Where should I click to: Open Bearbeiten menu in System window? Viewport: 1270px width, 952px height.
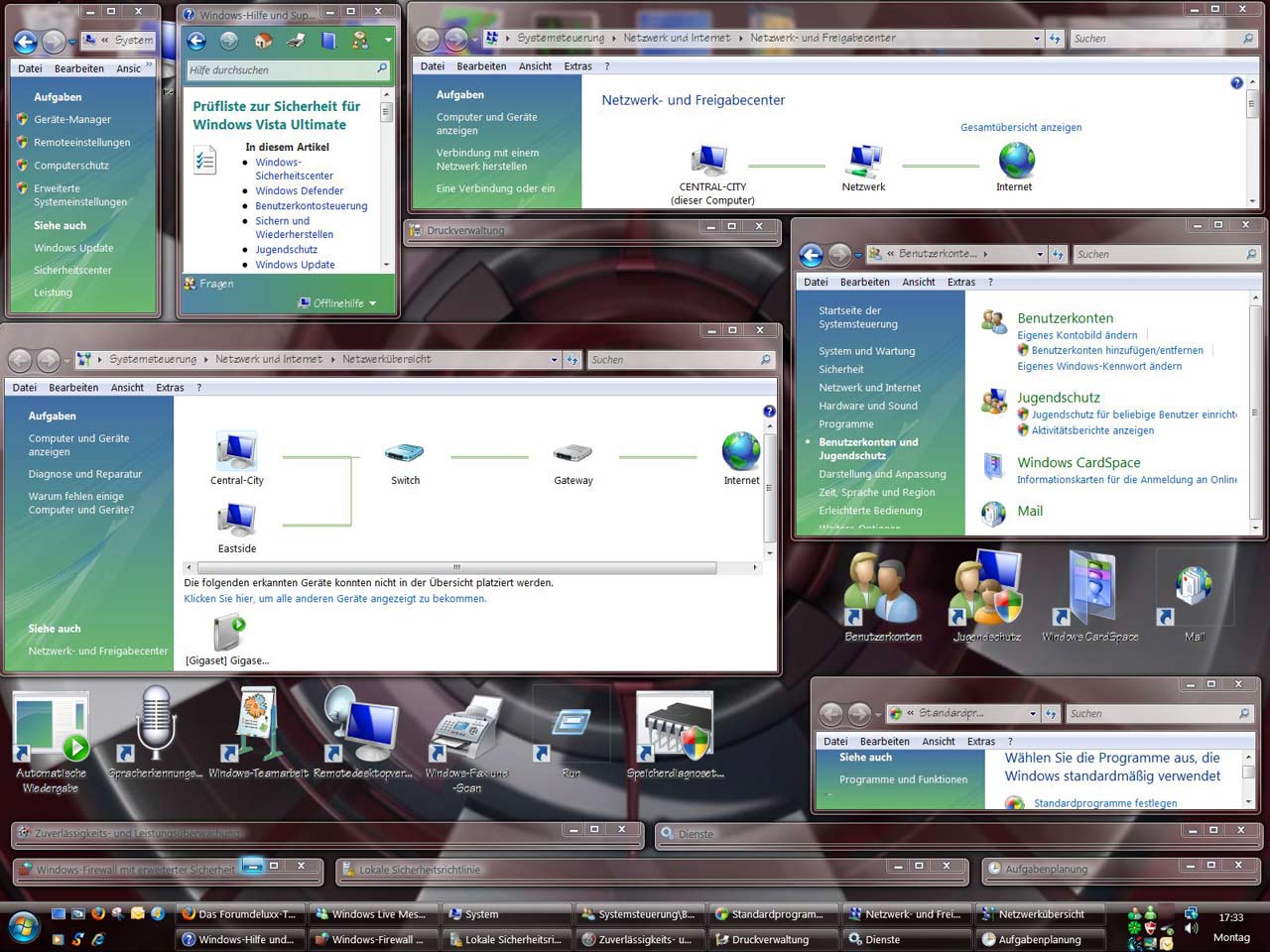79,68
